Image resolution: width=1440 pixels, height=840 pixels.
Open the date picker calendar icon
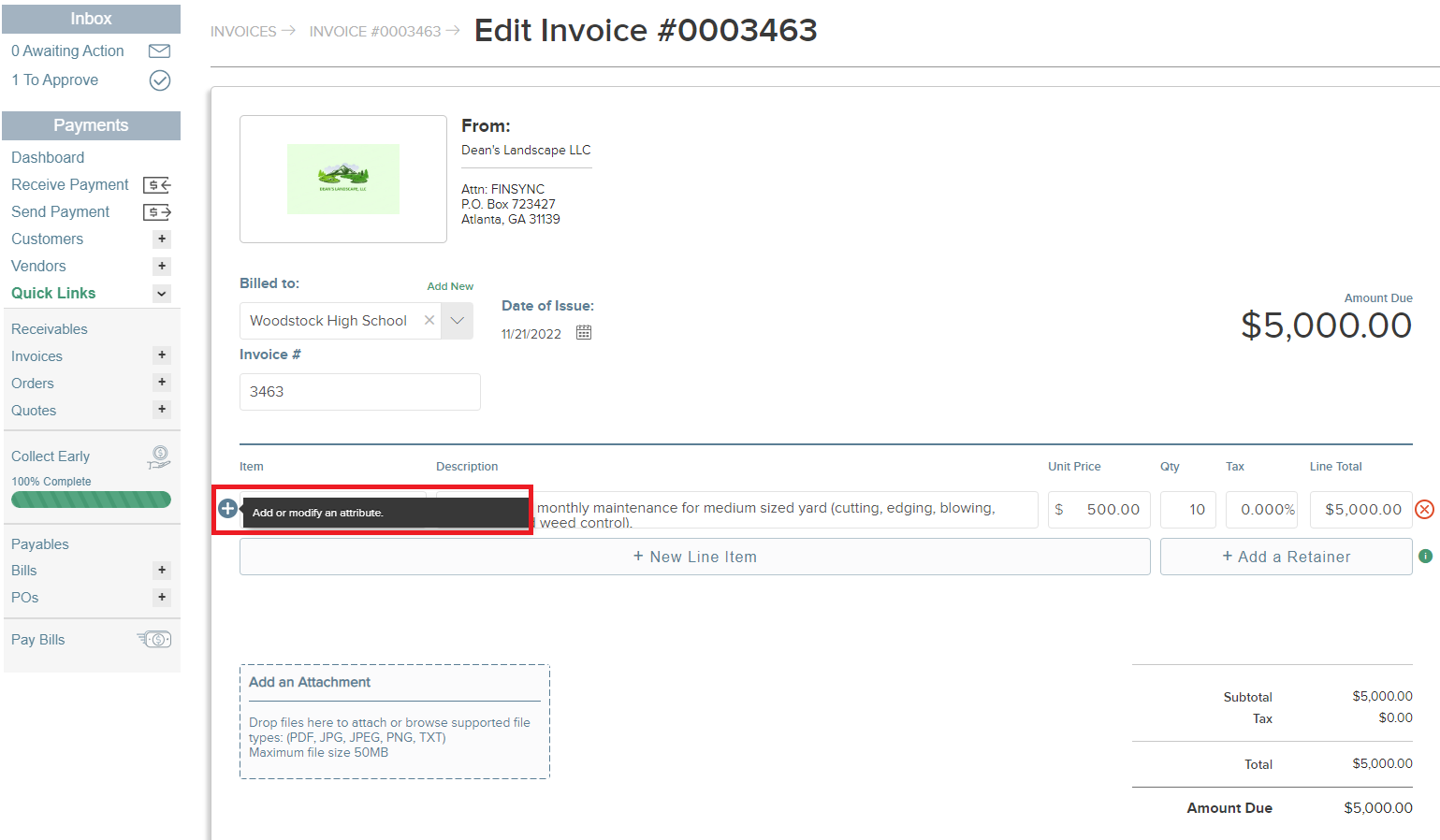point(583,332)
